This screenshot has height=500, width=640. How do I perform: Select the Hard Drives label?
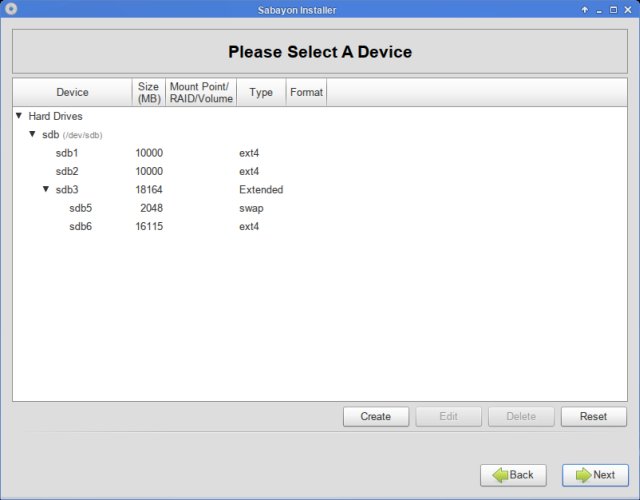pyautogui.click(x=55, y=116)
